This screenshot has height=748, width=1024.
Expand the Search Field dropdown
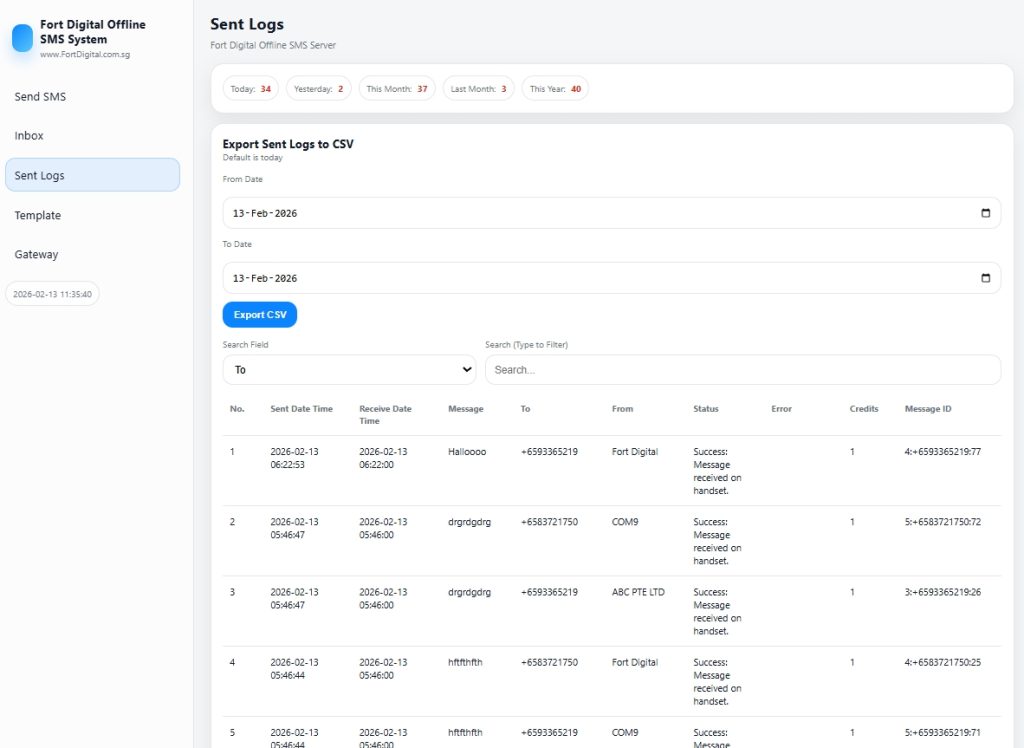click(349, 370)
